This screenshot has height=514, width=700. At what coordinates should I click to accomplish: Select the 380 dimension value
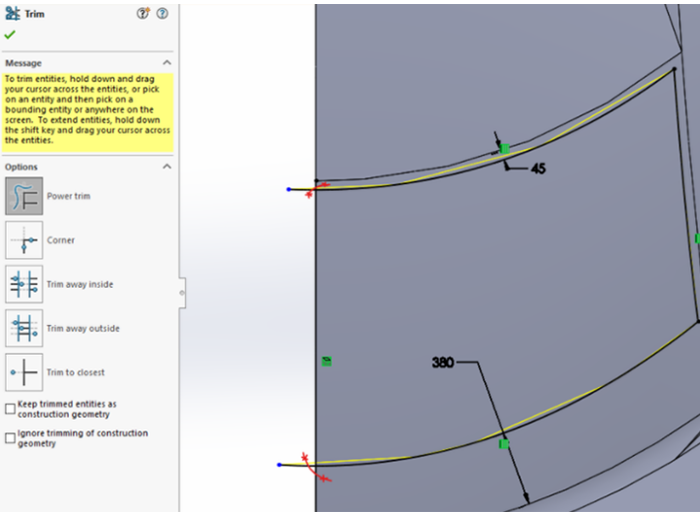(x=443, y=362)
